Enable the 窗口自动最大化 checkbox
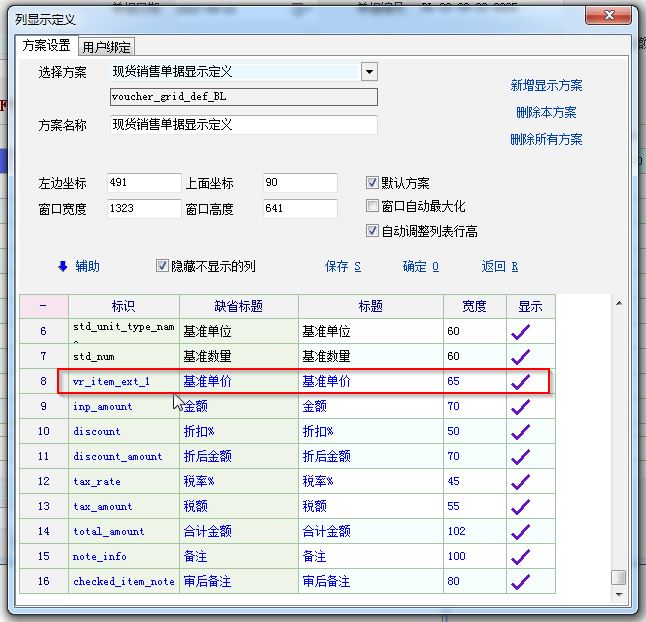646x622 pixels. point(373,207)
